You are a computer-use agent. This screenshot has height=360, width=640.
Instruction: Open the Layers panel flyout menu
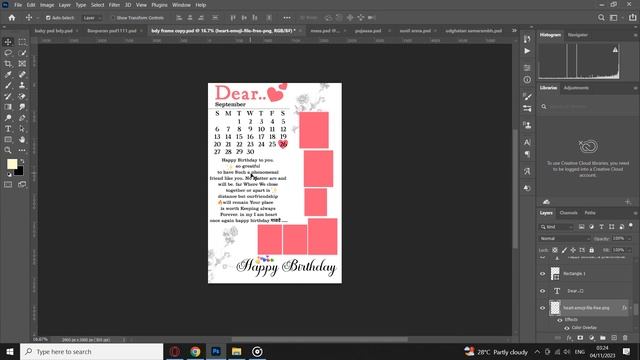[x=636, y=213]
